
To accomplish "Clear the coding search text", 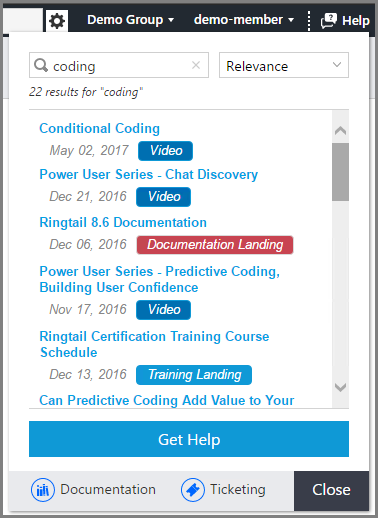I will click(196, 65).
